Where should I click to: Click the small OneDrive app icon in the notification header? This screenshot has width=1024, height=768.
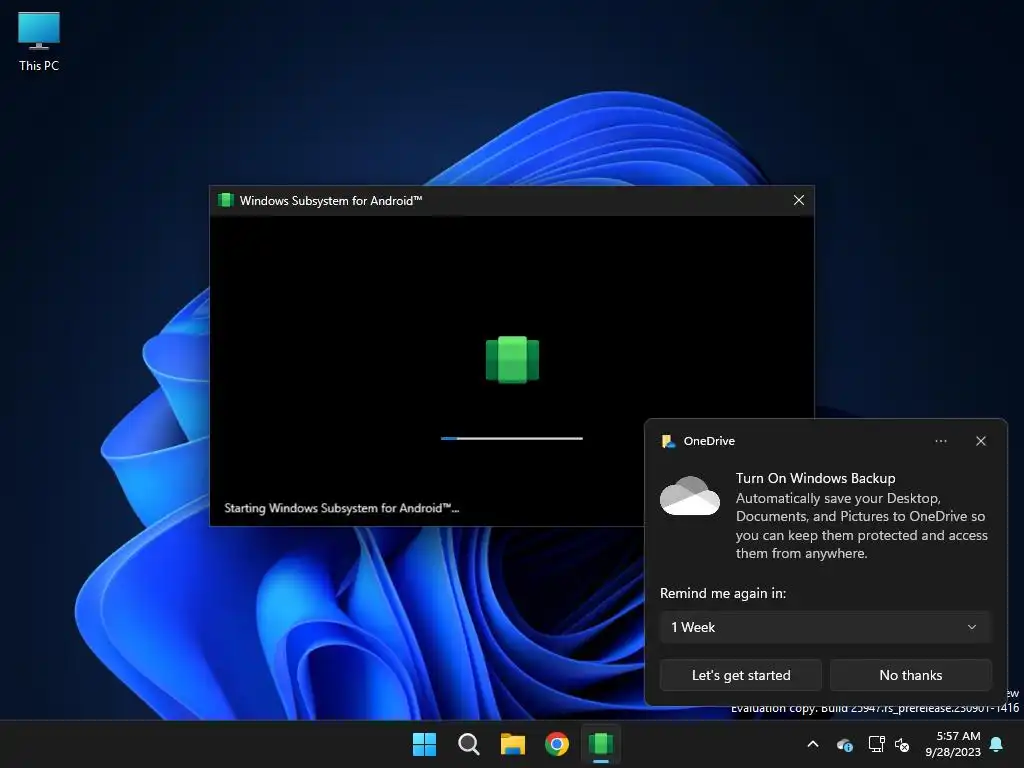668,441
